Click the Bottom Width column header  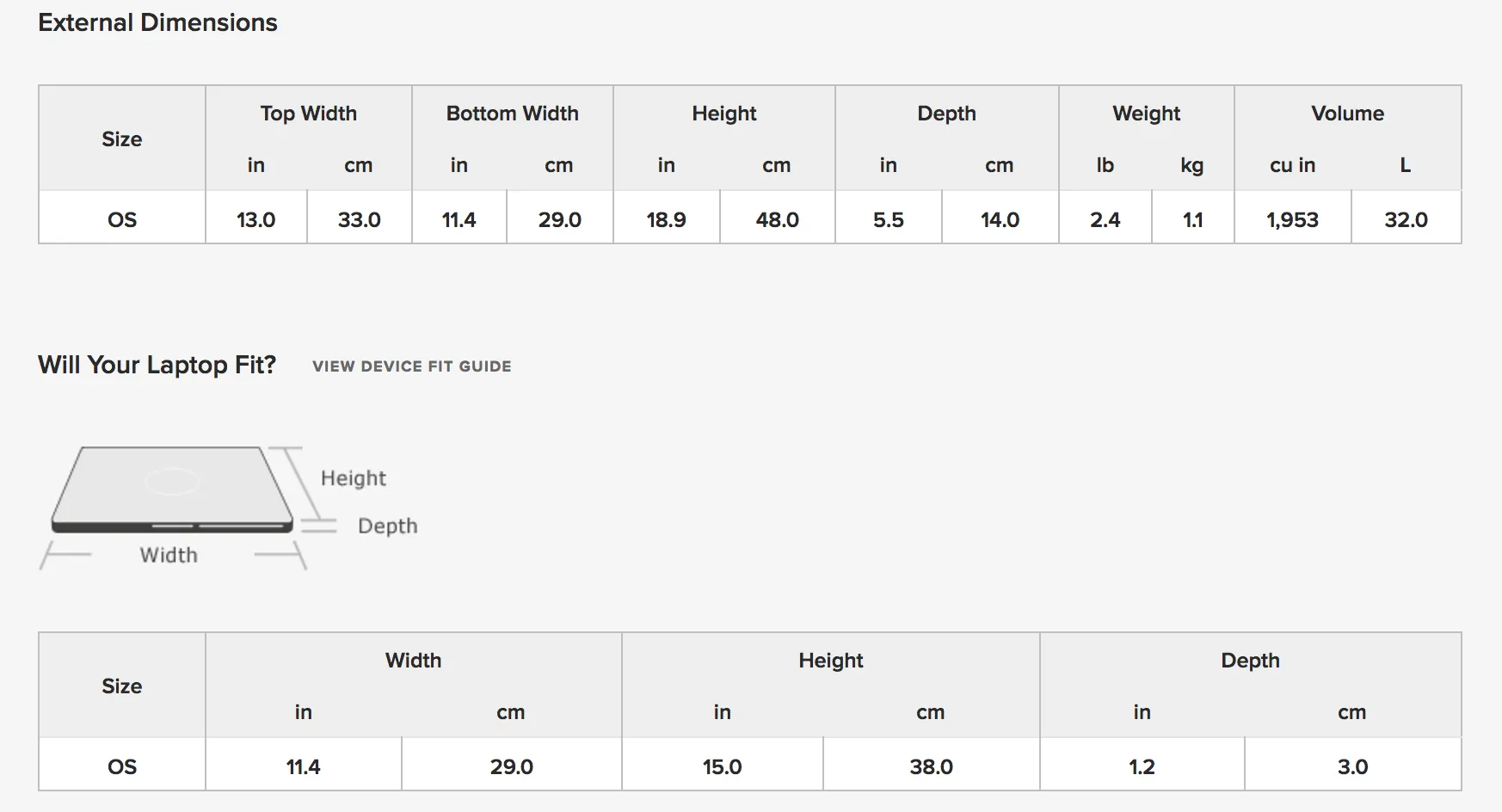click(513, 114)
